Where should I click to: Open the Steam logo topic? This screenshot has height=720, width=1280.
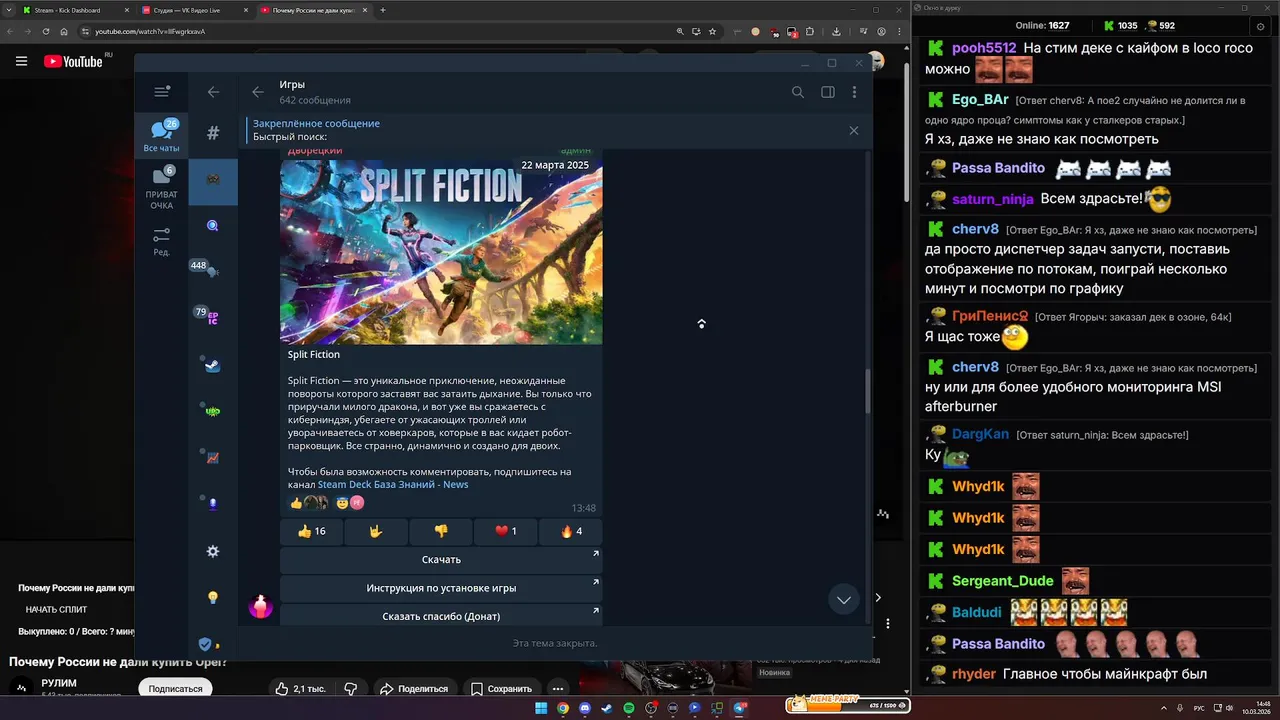click(x=213, y=365)
